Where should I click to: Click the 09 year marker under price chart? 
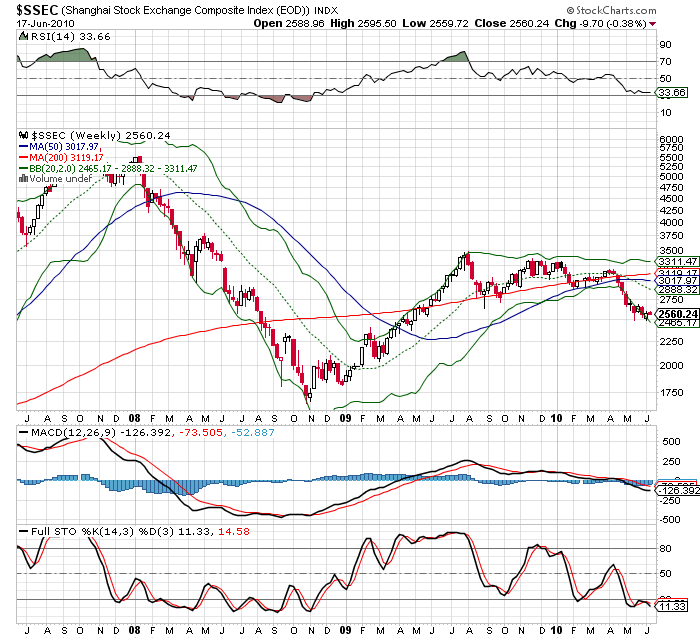345,418
